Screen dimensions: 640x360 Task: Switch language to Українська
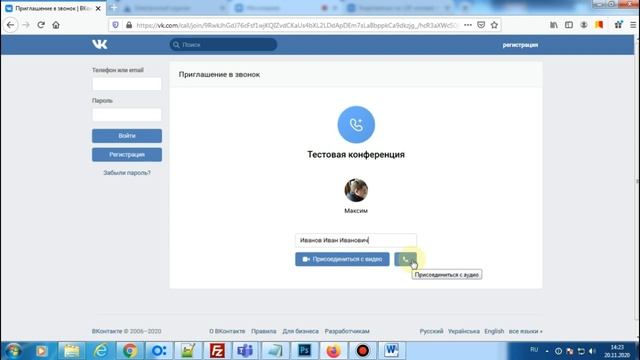(x=464, y=331)
